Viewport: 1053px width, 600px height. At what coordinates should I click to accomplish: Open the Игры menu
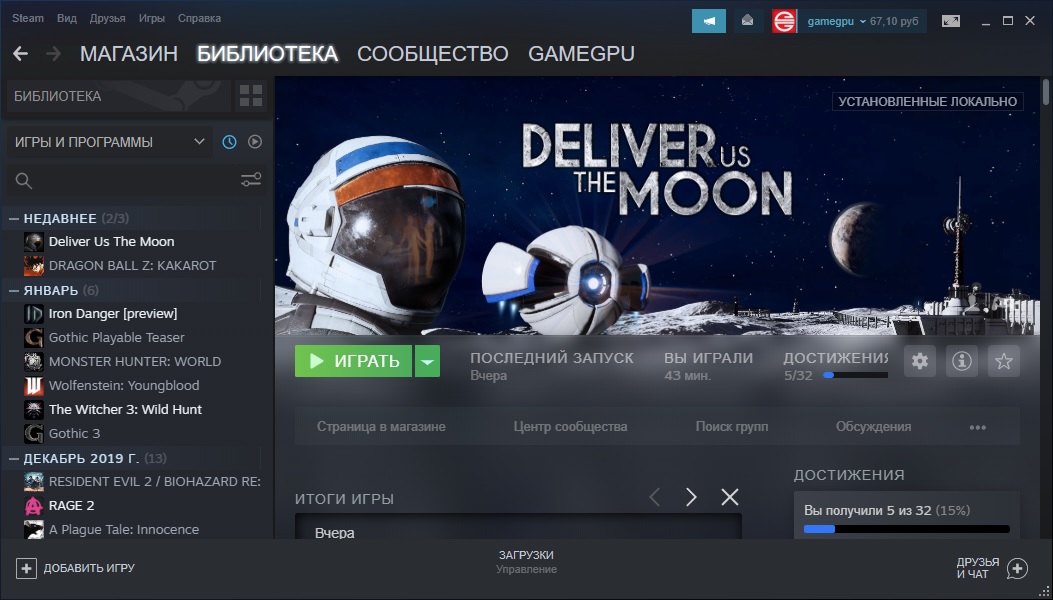(152, 18)
